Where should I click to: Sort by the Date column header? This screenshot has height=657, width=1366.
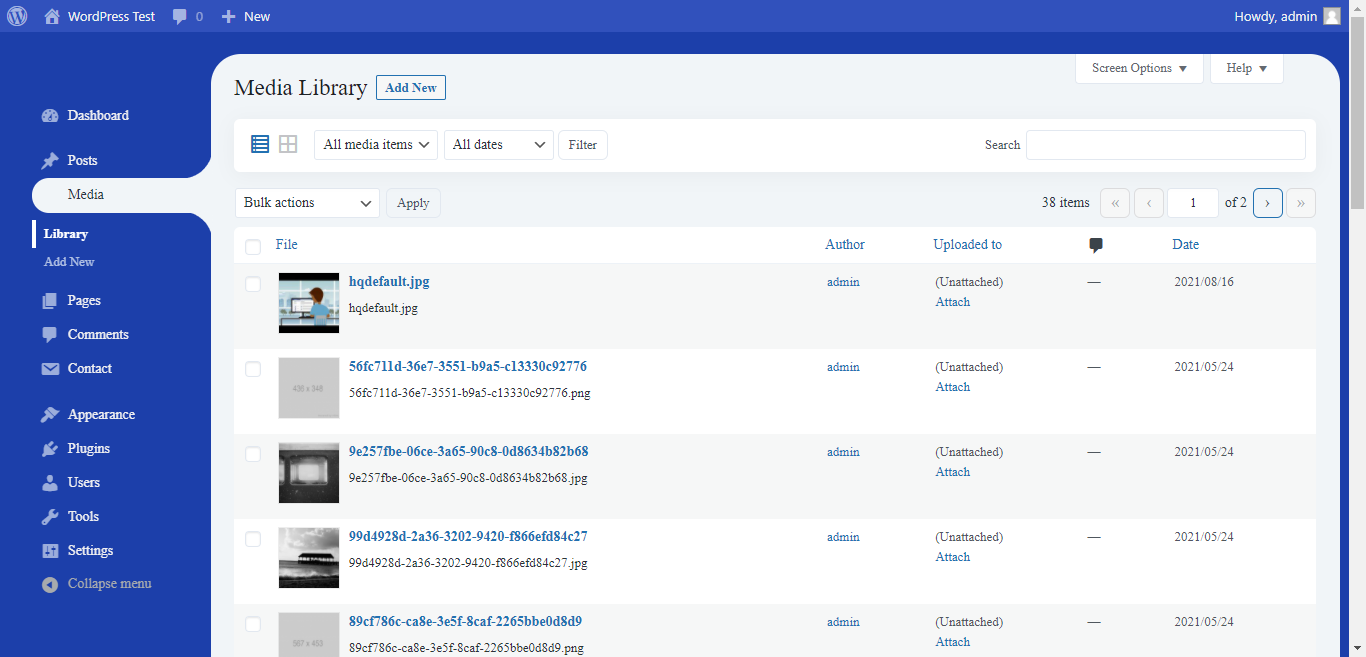(x=1185, y=245)
